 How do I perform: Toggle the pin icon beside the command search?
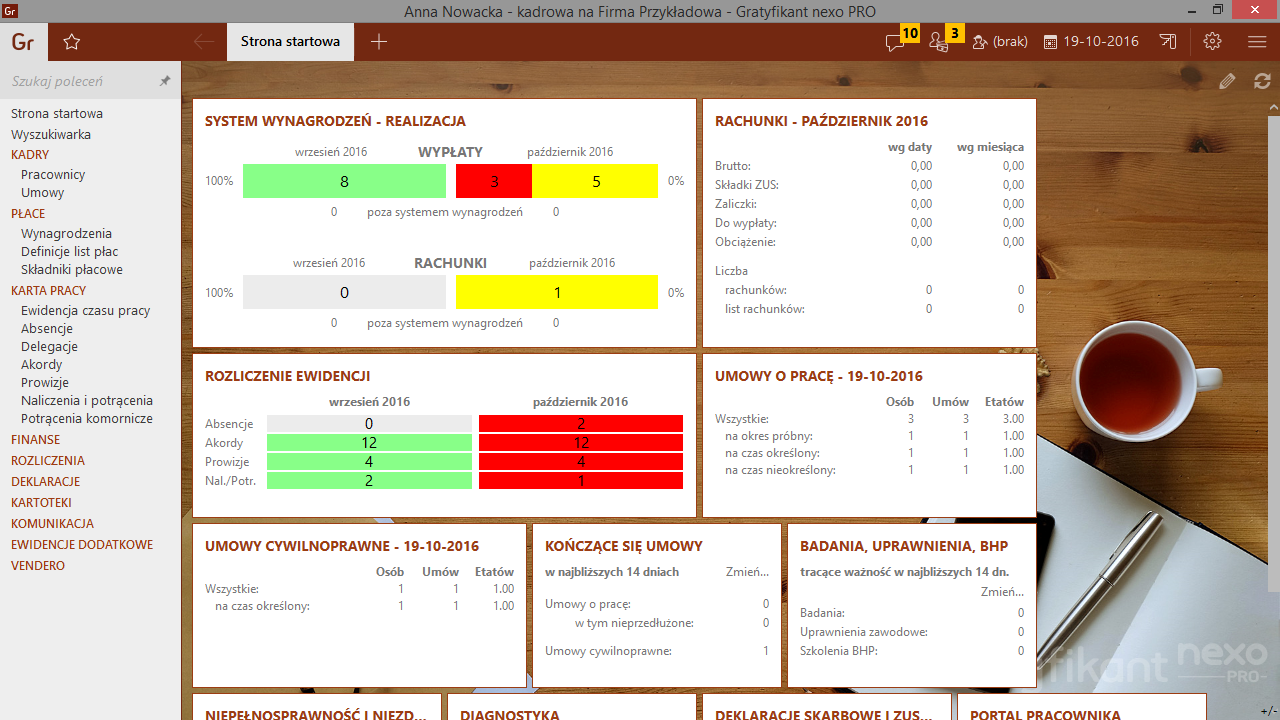pyautogui.click(x=165, y=81)
